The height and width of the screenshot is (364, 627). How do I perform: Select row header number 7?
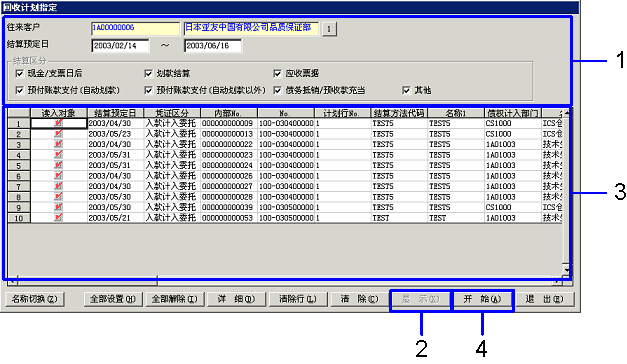tap(19, 186)
